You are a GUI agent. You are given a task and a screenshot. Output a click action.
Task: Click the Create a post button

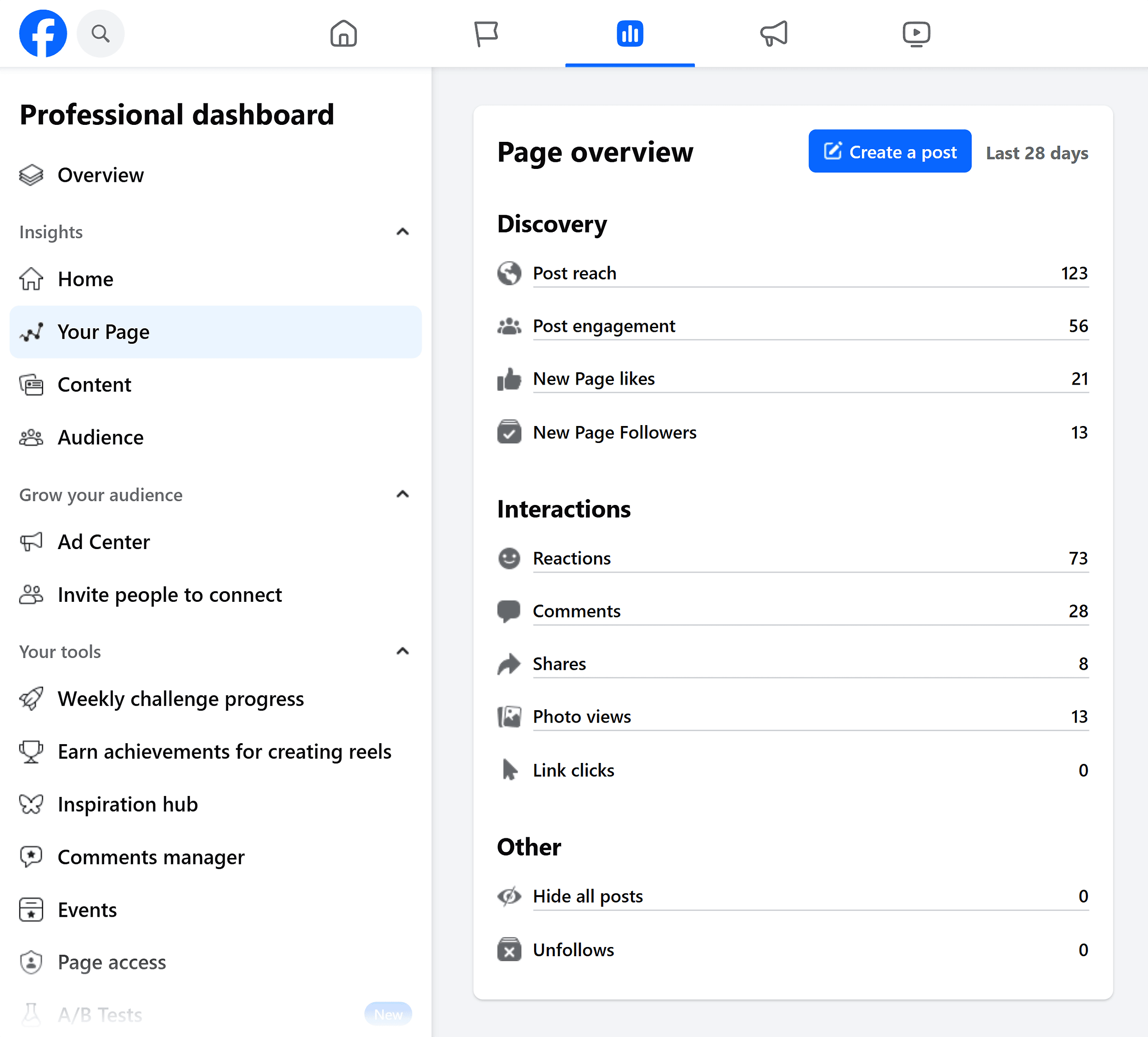889,151
